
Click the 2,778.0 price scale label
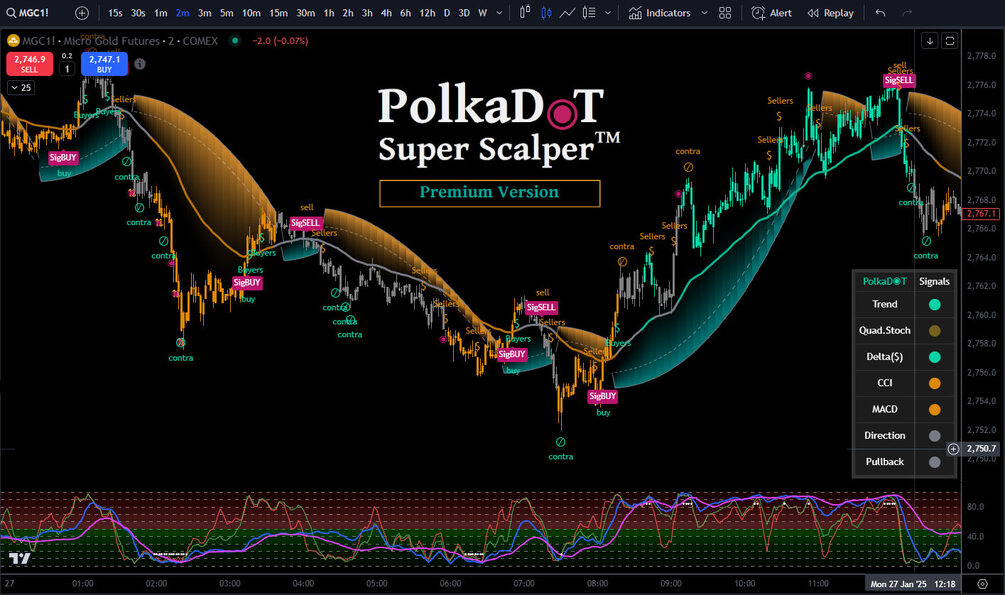tap(981, 56)
